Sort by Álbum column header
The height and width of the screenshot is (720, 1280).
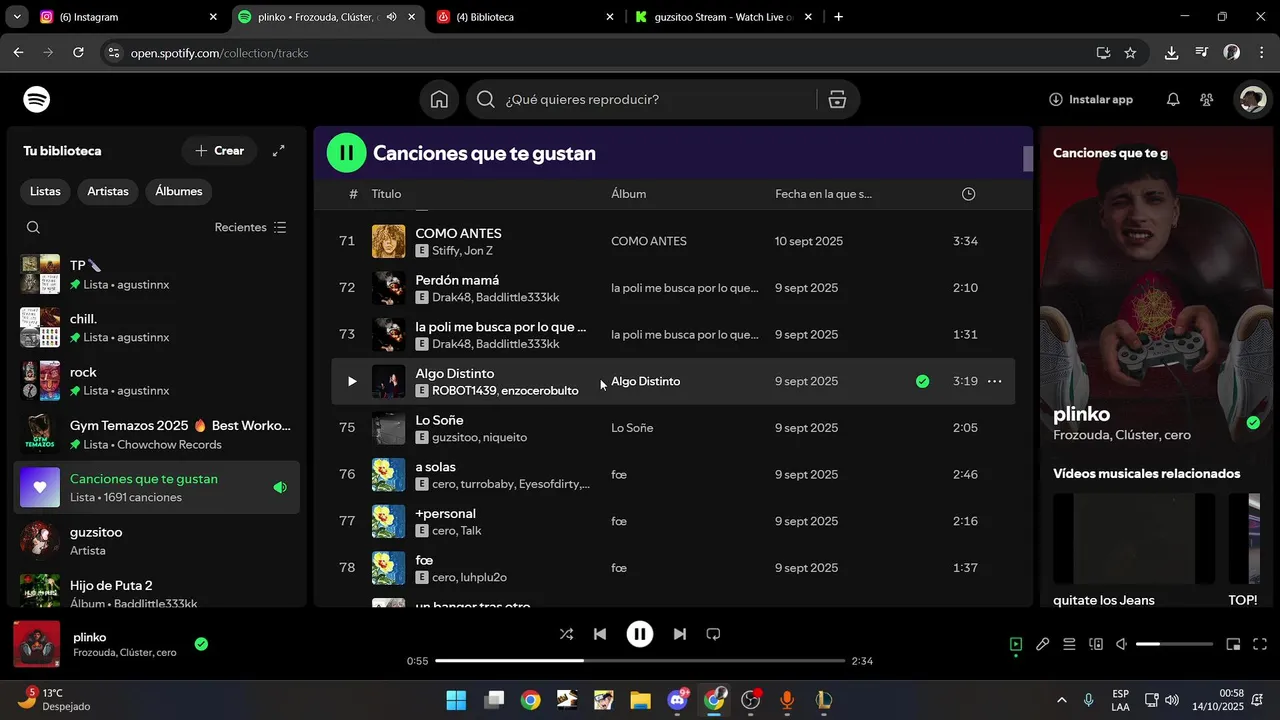point(629,194)
